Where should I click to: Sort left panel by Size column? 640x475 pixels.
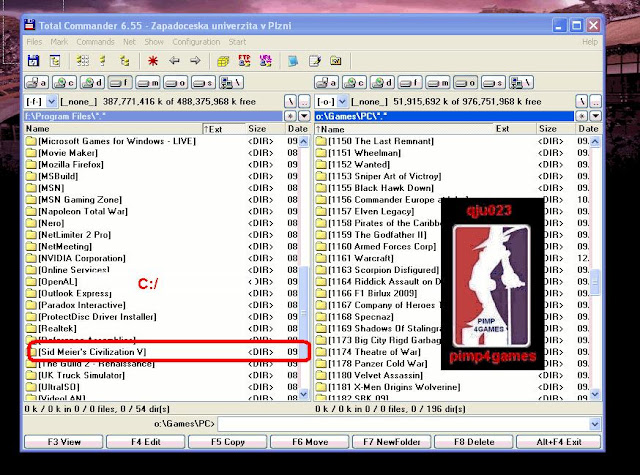click(257, 129)
